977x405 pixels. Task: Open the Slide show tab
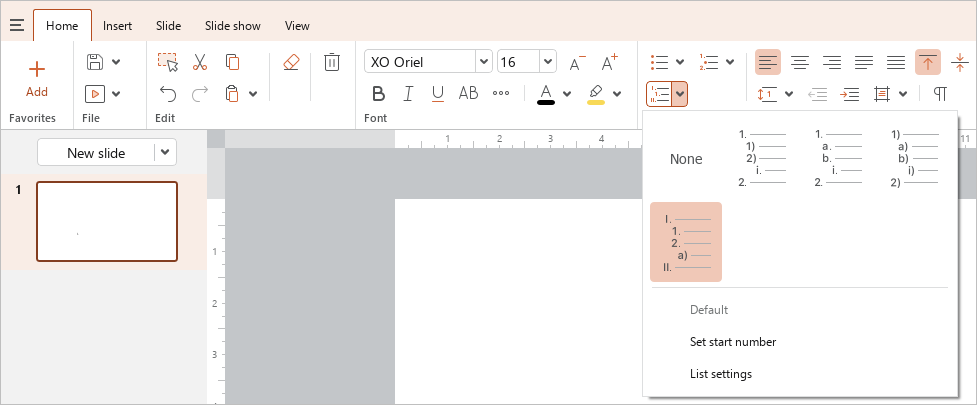[233, 26]
